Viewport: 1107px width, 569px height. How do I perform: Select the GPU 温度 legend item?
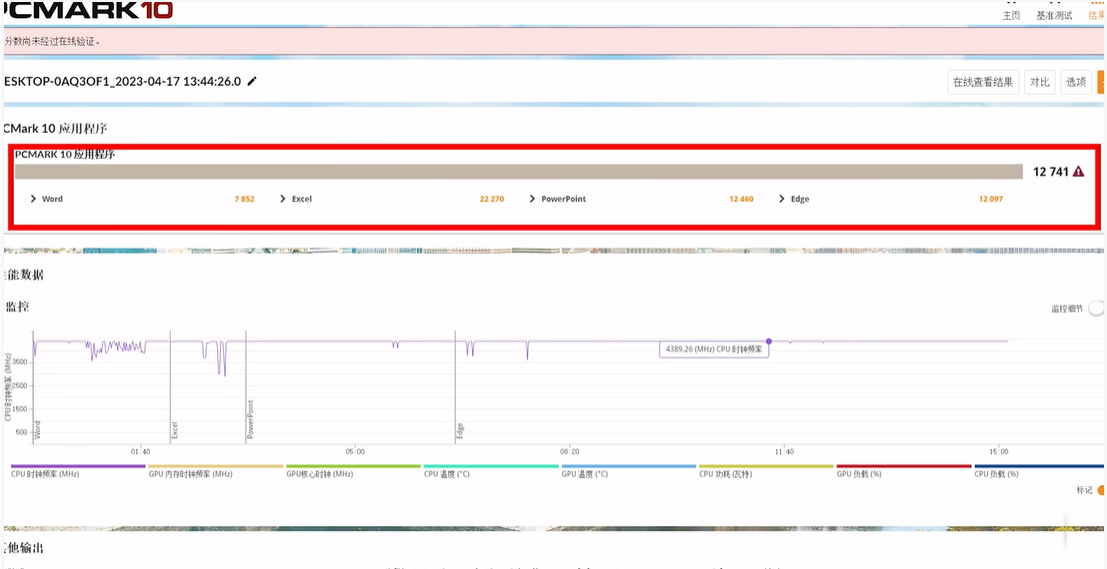(628, 471)
